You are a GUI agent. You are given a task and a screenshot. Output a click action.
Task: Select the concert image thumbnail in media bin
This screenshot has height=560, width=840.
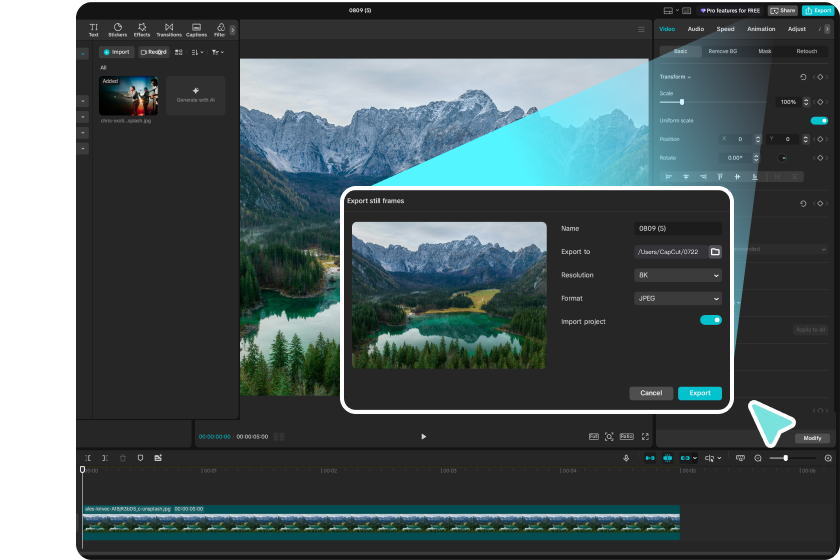tap(129, 95)
